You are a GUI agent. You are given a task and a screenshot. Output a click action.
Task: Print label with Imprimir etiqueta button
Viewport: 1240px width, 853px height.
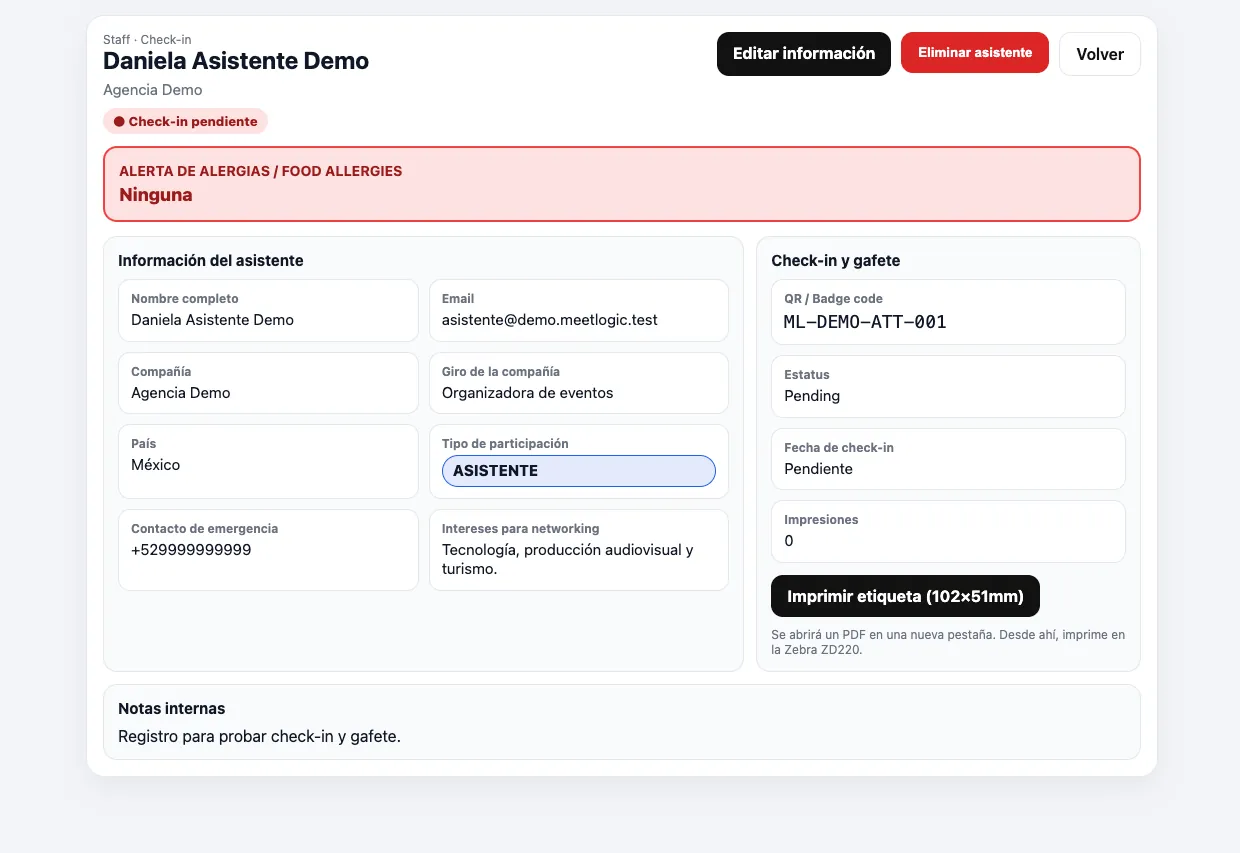905,596
